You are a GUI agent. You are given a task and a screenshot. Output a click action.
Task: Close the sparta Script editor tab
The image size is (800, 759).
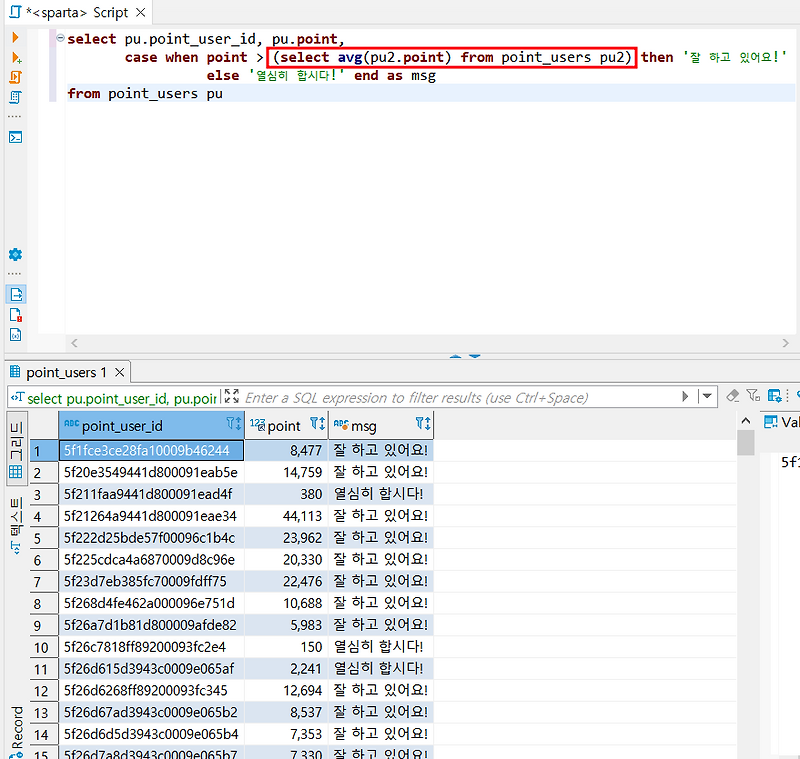click(141, 12)
